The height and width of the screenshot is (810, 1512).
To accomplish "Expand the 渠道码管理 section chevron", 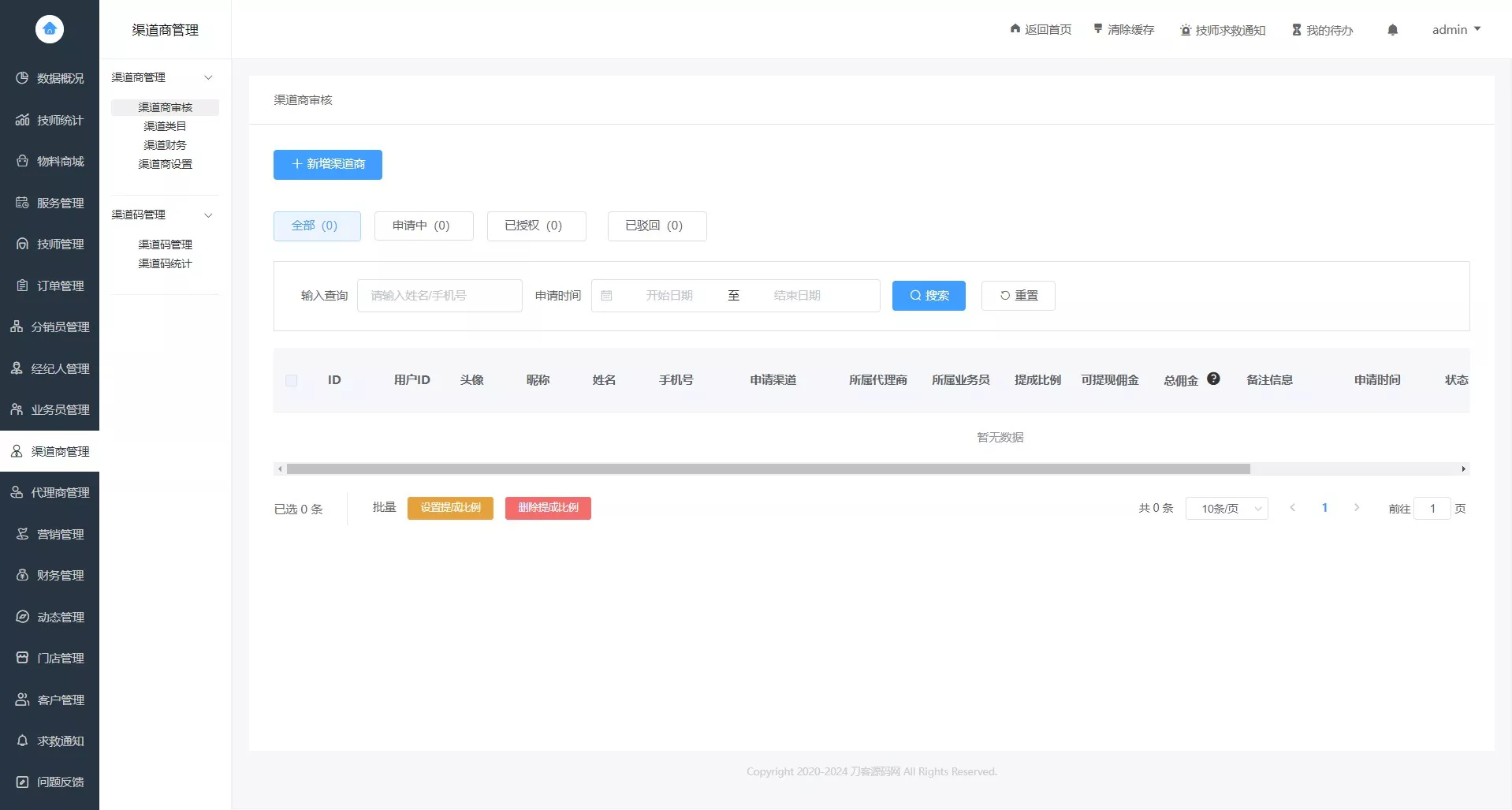I will pos(208,215).
